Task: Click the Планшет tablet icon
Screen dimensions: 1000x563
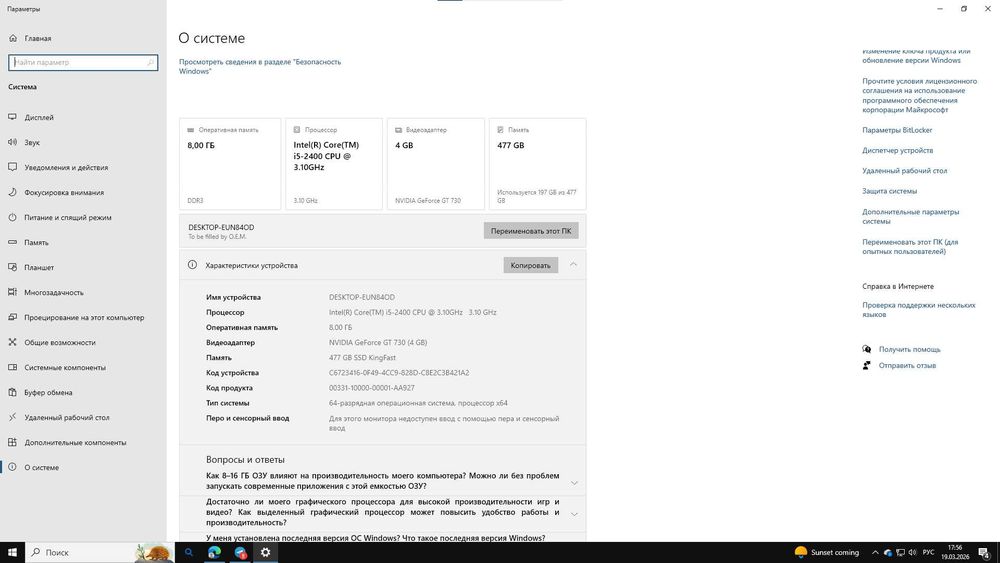Action: 12,267
